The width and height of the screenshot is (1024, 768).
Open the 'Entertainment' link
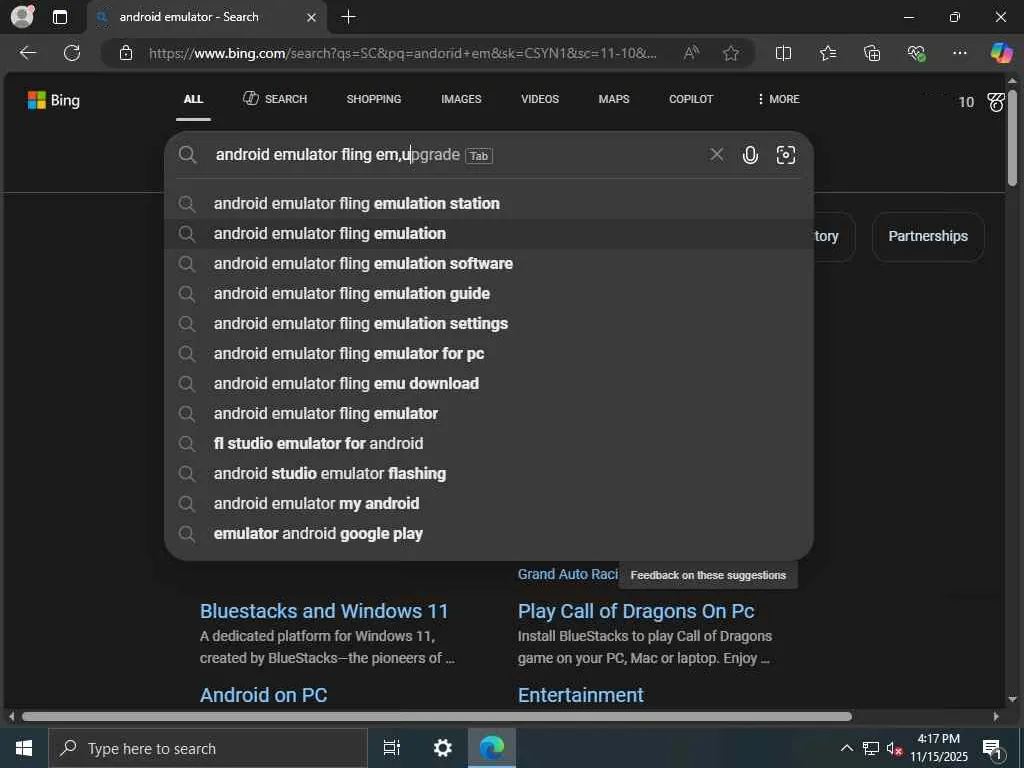coord(581,695)
